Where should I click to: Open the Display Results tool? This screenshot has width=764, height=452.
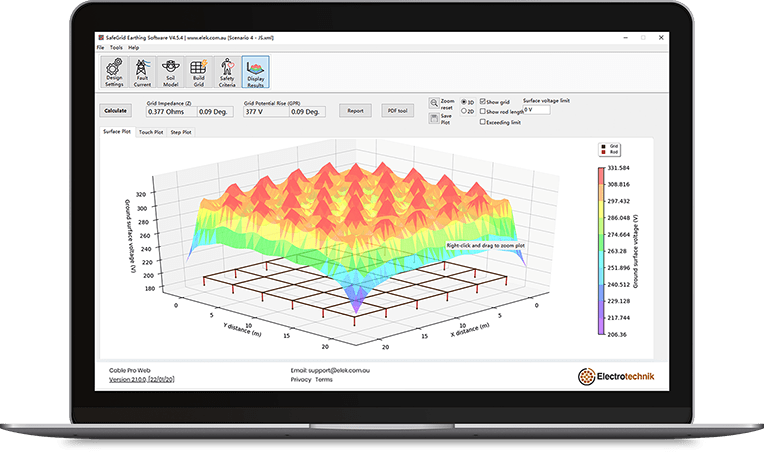tap(255, 72)
